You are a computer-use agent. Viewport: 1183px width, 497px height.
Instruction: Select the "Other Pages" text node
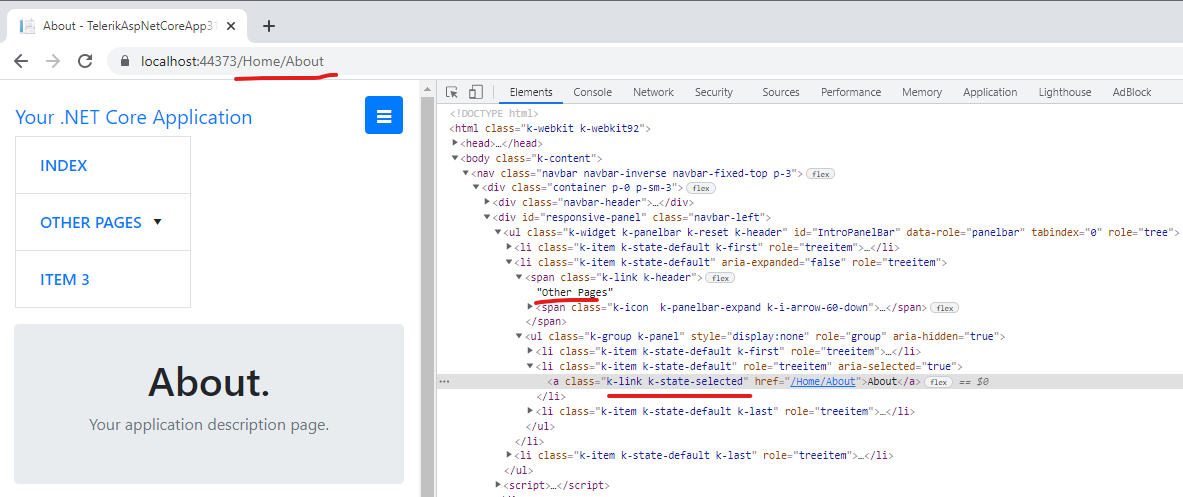click(575, 292)
